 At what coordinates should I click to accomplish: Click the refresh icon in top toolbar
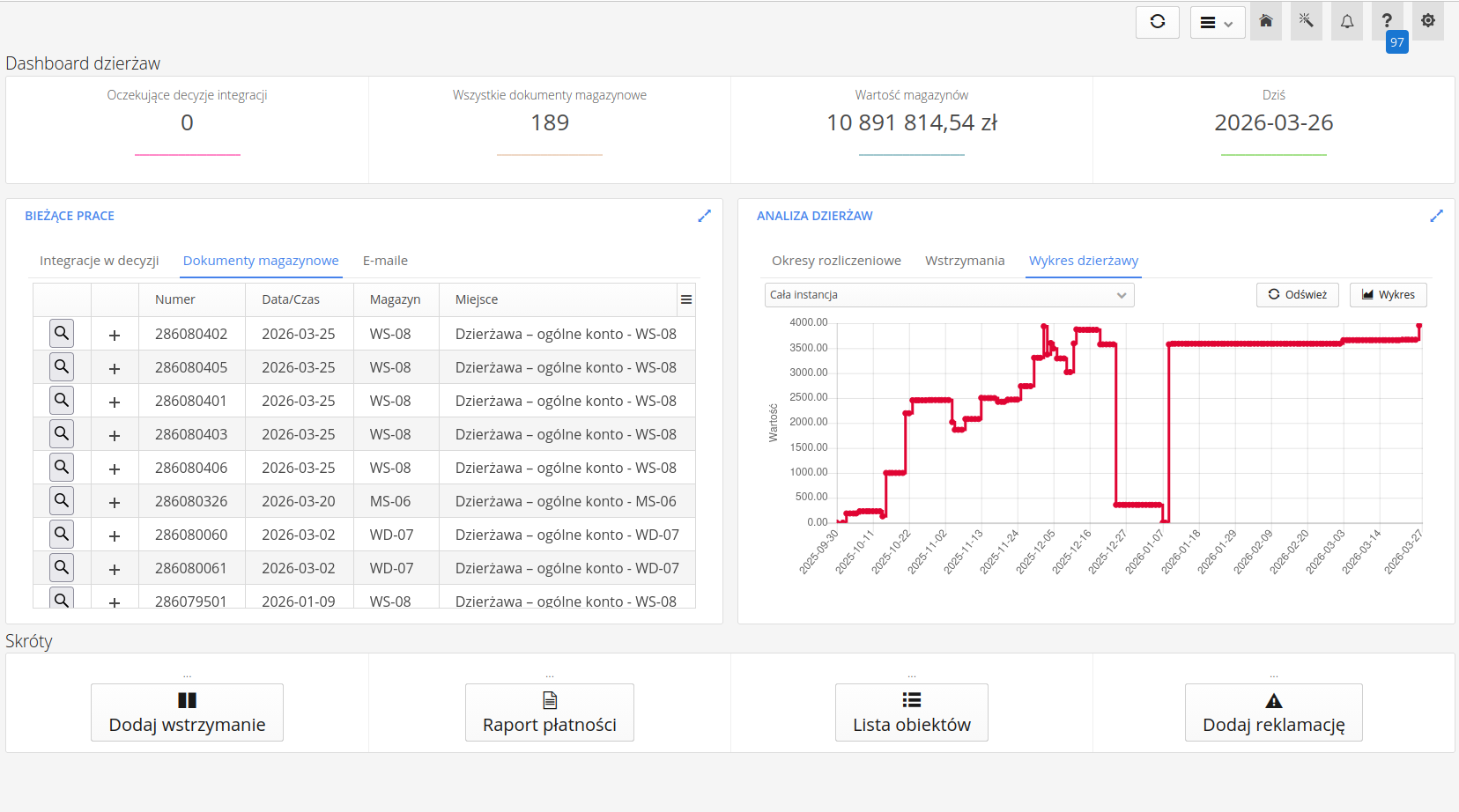[x=1157, y=22]
